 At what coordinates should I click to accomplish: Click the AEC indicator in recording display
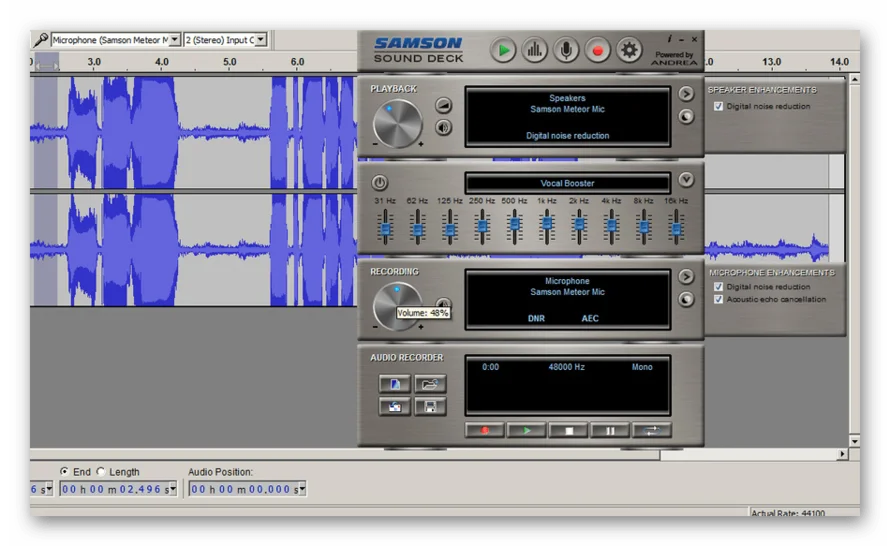click(590, 318)
